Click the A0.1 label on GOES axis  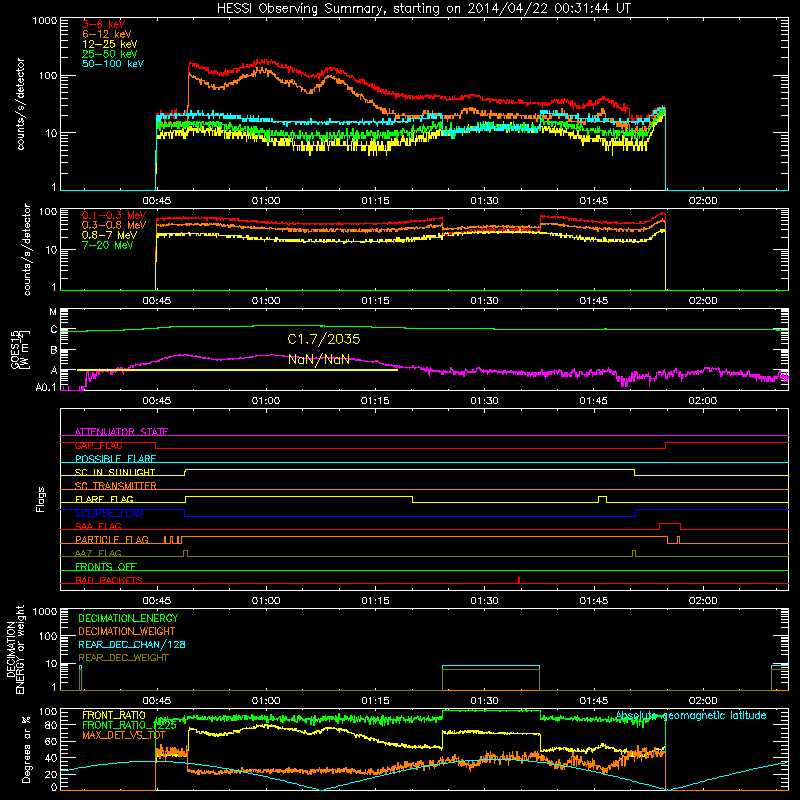tap(46, 388)
